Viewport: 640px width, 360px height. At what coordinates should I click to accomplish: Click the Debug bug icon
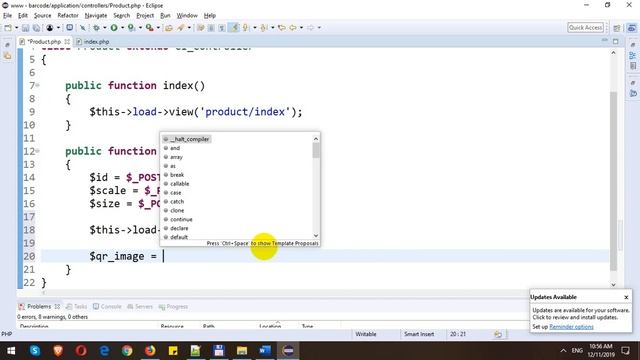click(96, 28)
